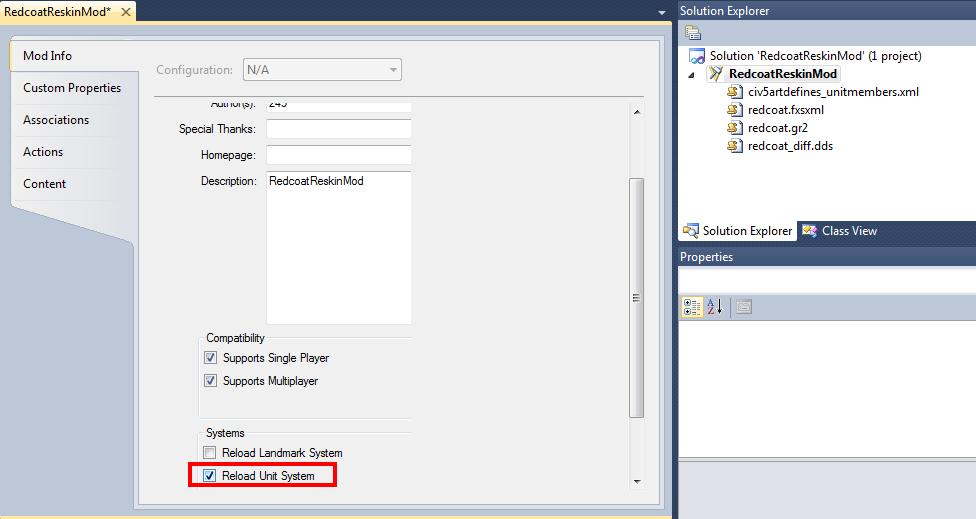976x519 pixels.
Task: Click the project icon next to RedcoatReskinMod
Action: pyautogui.click(x=716, y=74)
